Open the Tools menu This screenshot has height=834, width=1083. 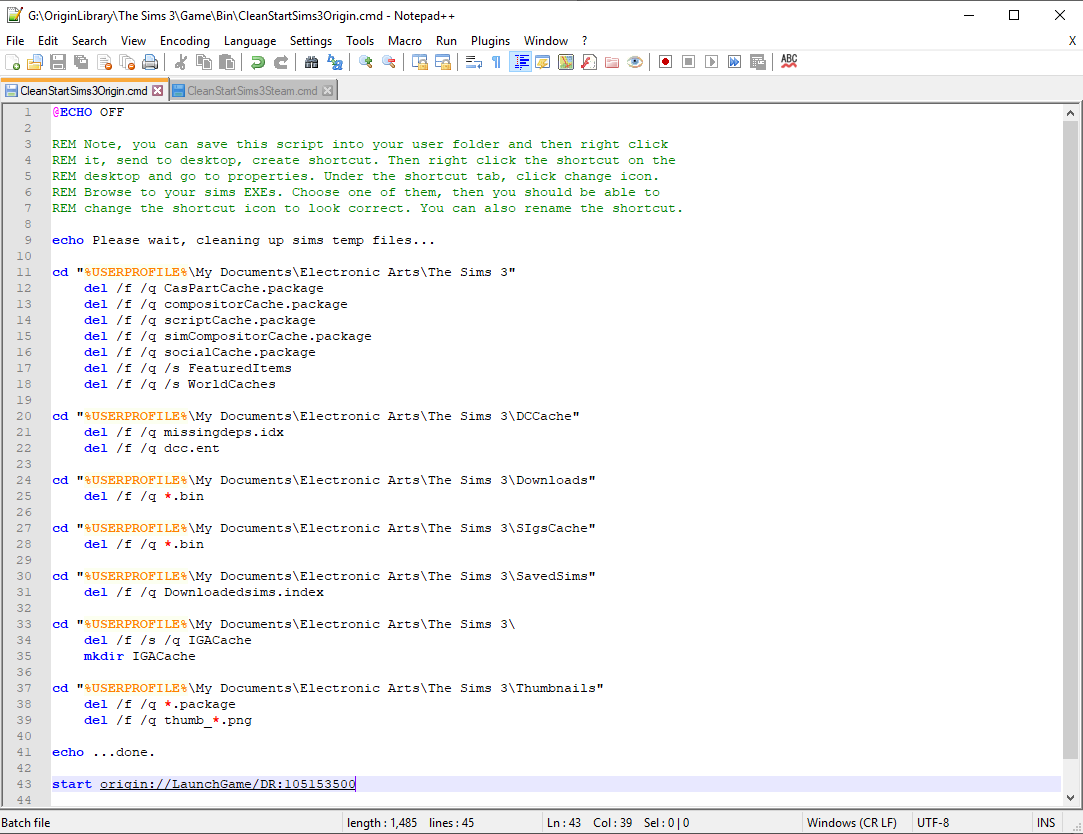click(360, 41)
